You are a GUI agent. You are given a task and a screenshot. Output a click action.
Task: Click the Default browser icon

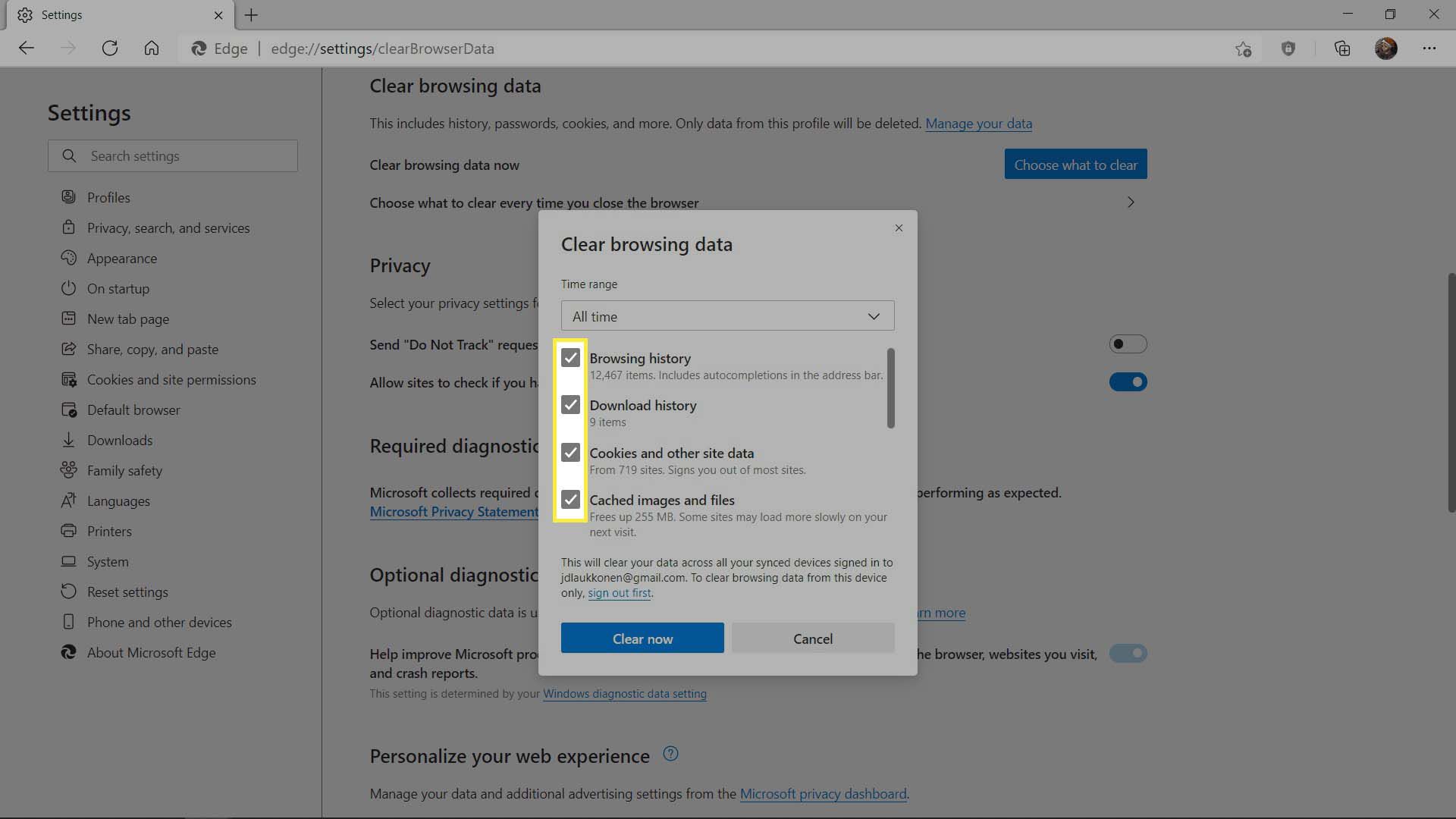(x=68, y=409)
